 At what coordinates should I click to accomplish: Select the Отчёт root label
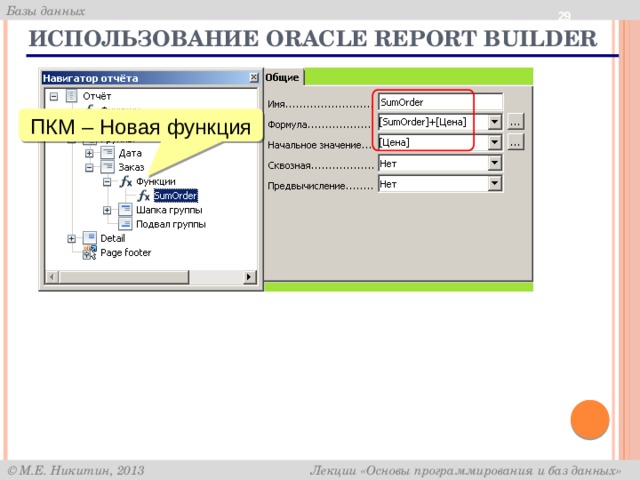point(97,96)
